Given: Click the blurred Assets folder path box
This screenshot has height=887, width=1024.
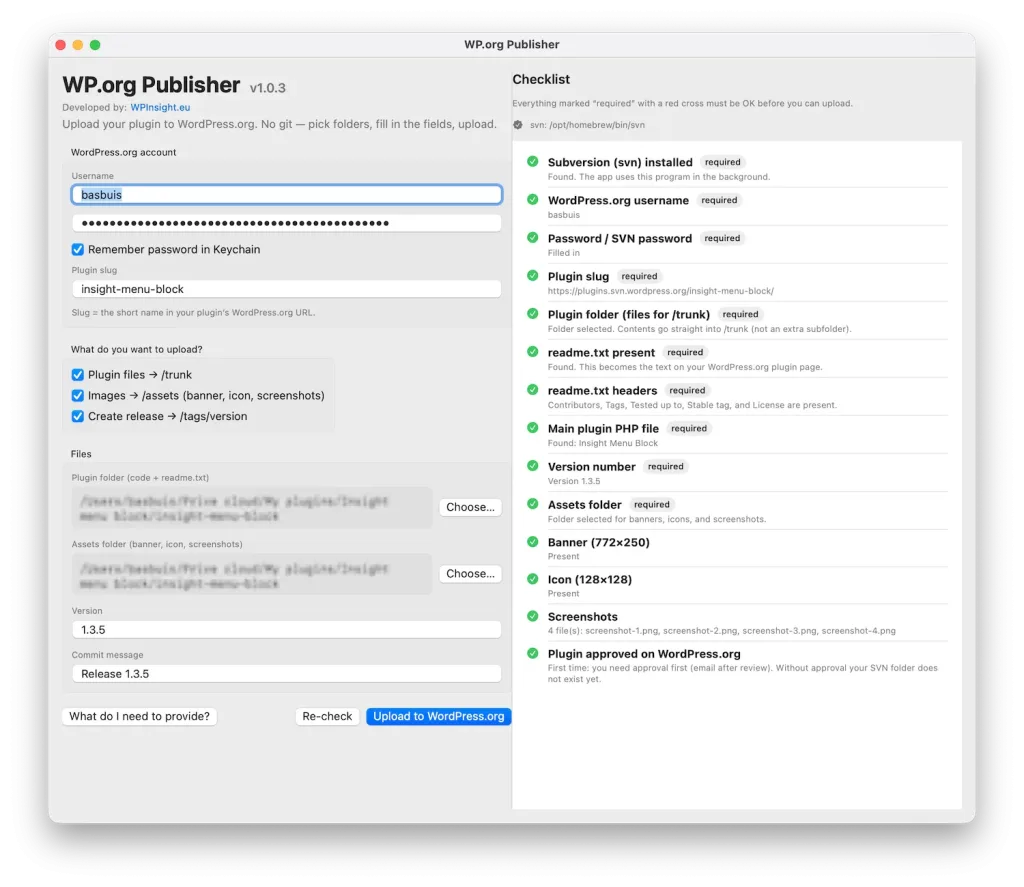Looking at the screenshot, I should (251, 575).
